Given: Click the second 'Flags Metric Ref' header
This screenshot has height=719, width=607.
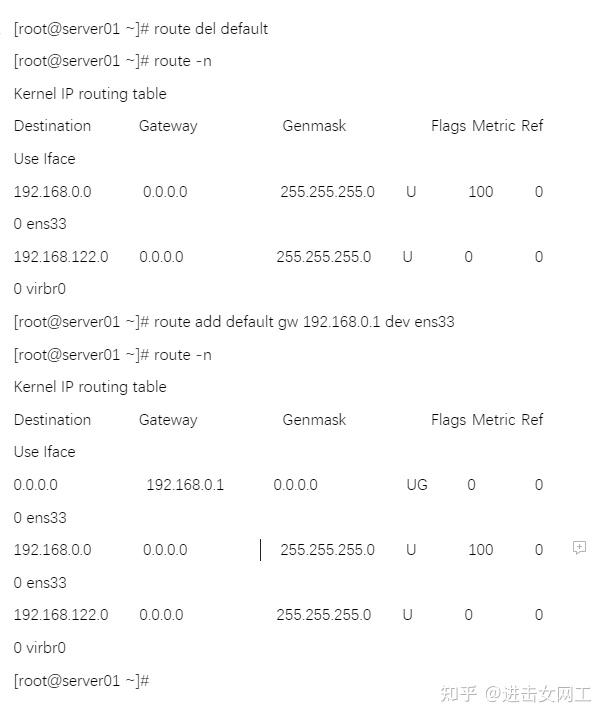Looking at the screenshot, I should [x=487, y=420].
